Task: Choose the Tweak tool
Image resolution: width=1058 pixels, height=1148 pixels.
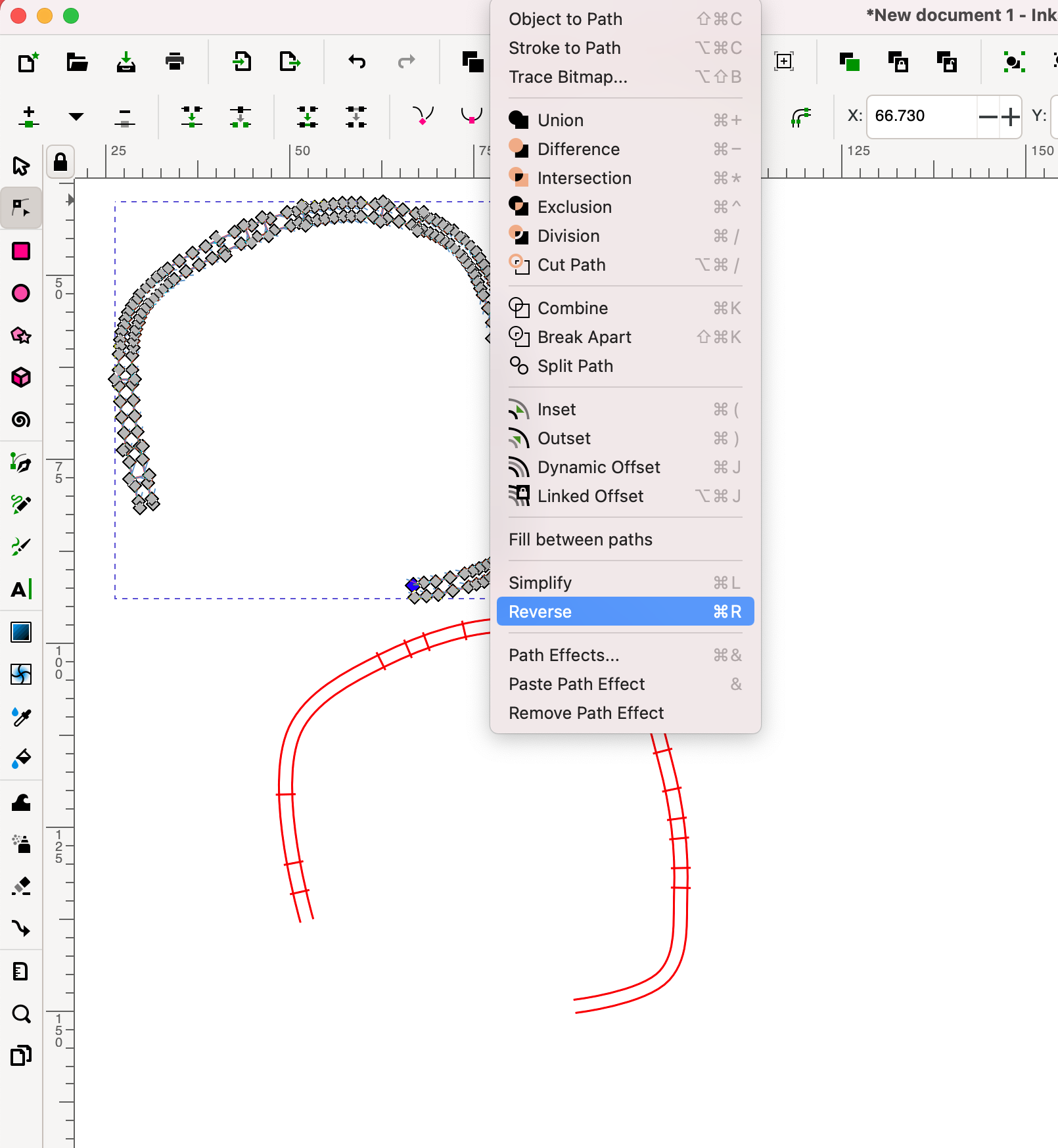Action: pos(21,802)
